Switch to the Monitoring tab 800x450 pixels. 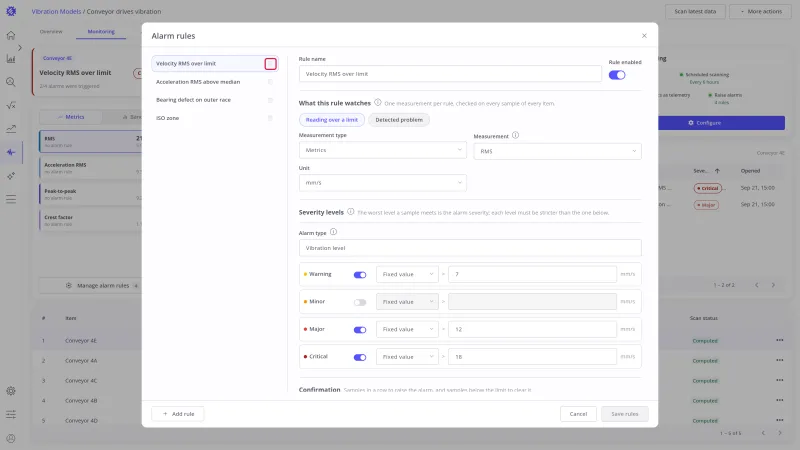click(101, 32)
